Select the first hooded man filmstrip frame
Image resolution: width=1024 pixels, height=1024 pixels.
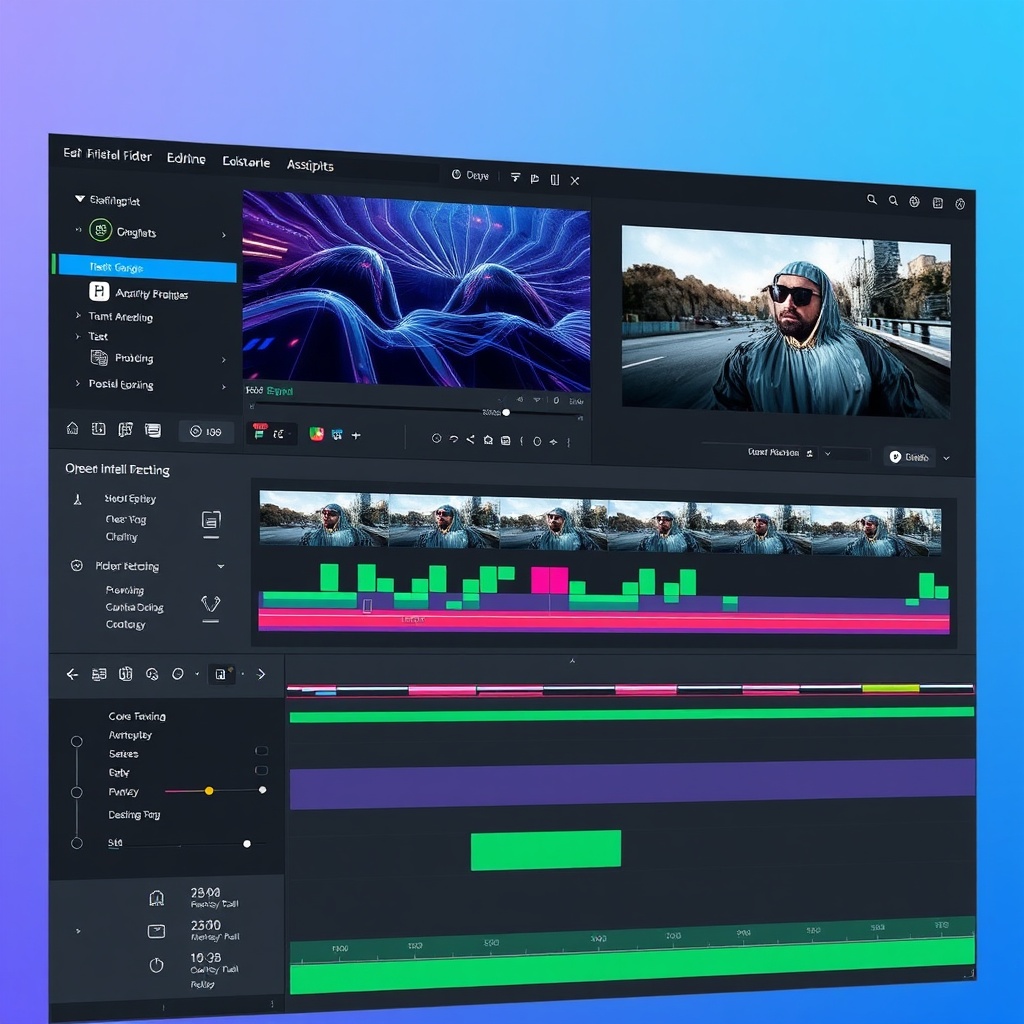coord(324,519)
